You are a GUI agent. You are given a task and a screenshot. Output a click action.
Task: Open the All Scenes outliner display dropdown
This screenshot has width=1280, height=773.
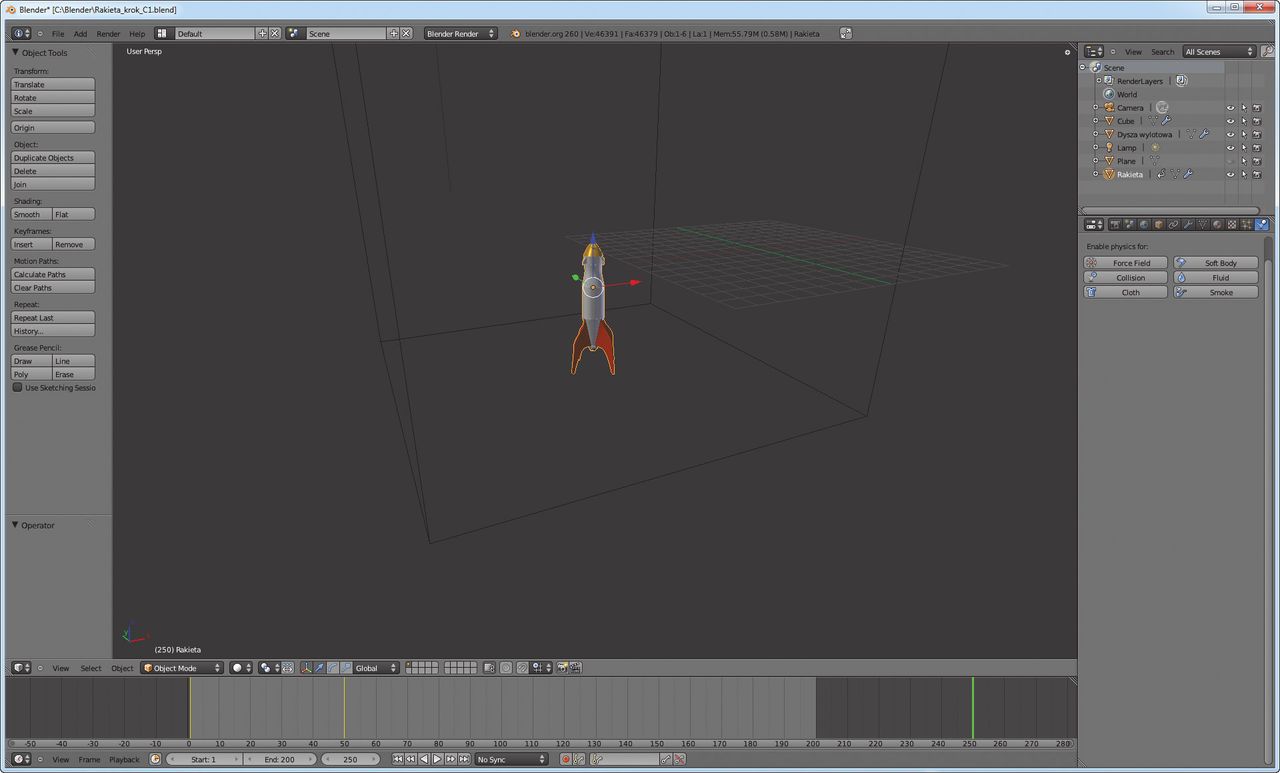click(1219, 51)
